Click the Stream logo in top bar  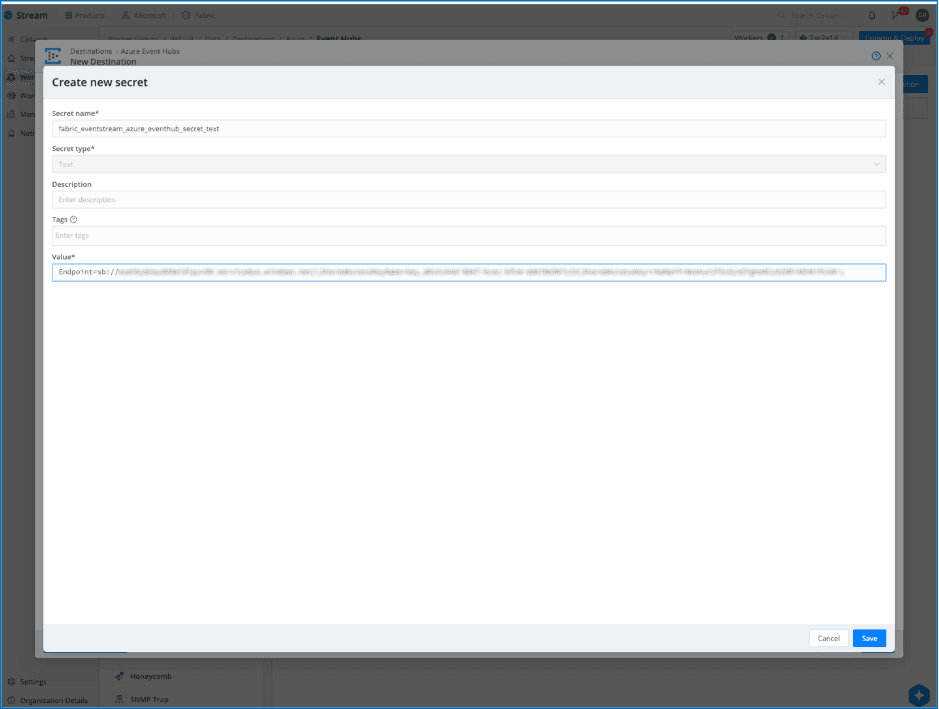(x=25, y=15)
